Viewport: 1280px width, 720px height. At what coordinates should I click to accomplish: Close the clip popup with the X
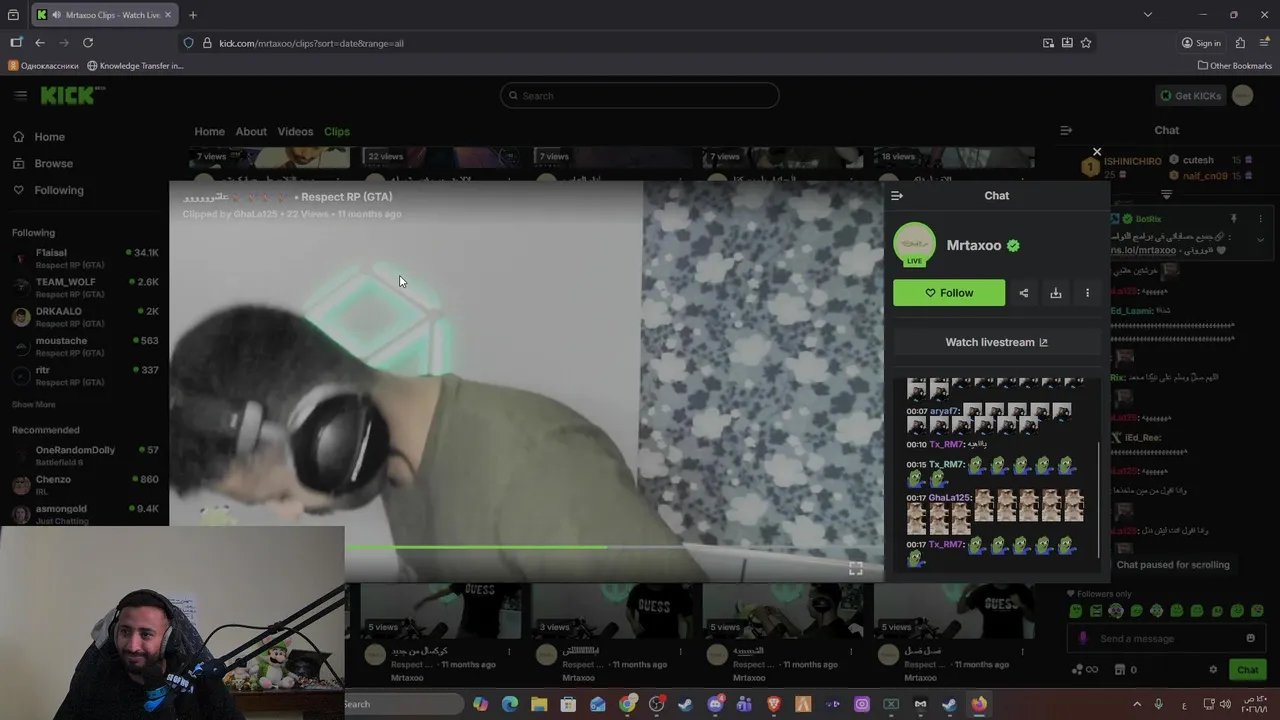coord(1097,152)
